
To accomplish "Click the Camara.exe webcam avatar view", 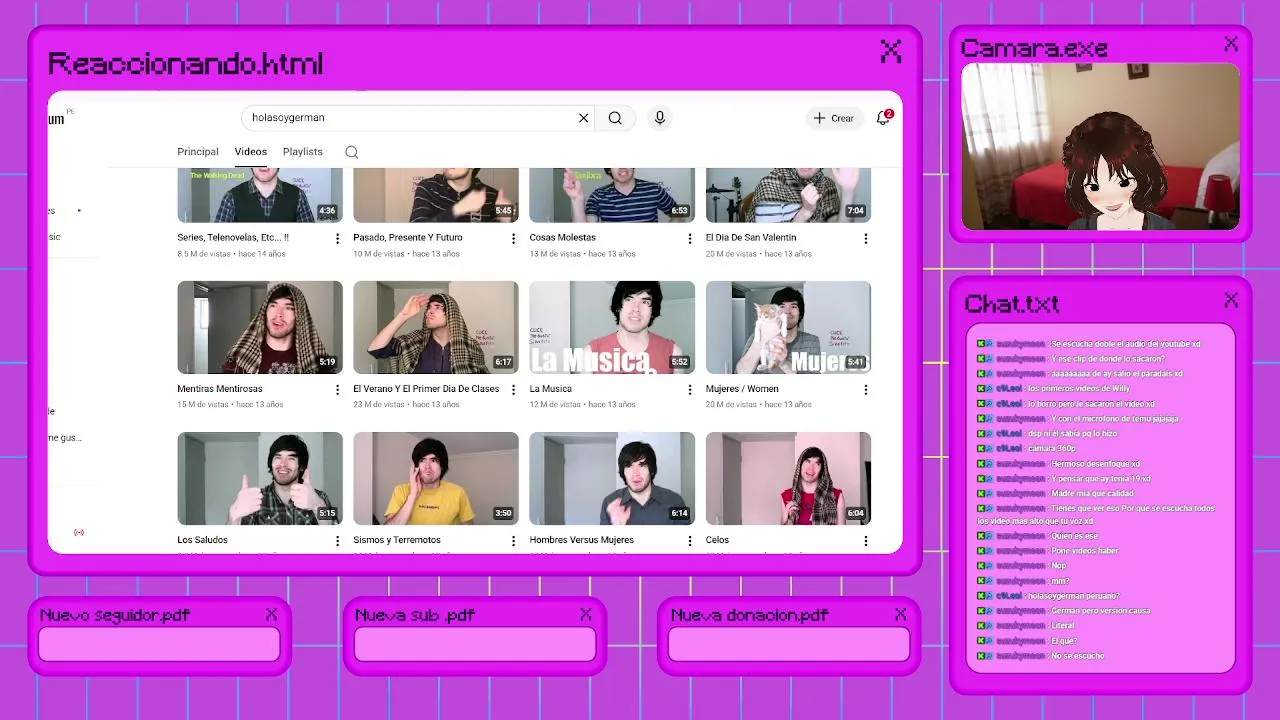I will (1100, 147).
